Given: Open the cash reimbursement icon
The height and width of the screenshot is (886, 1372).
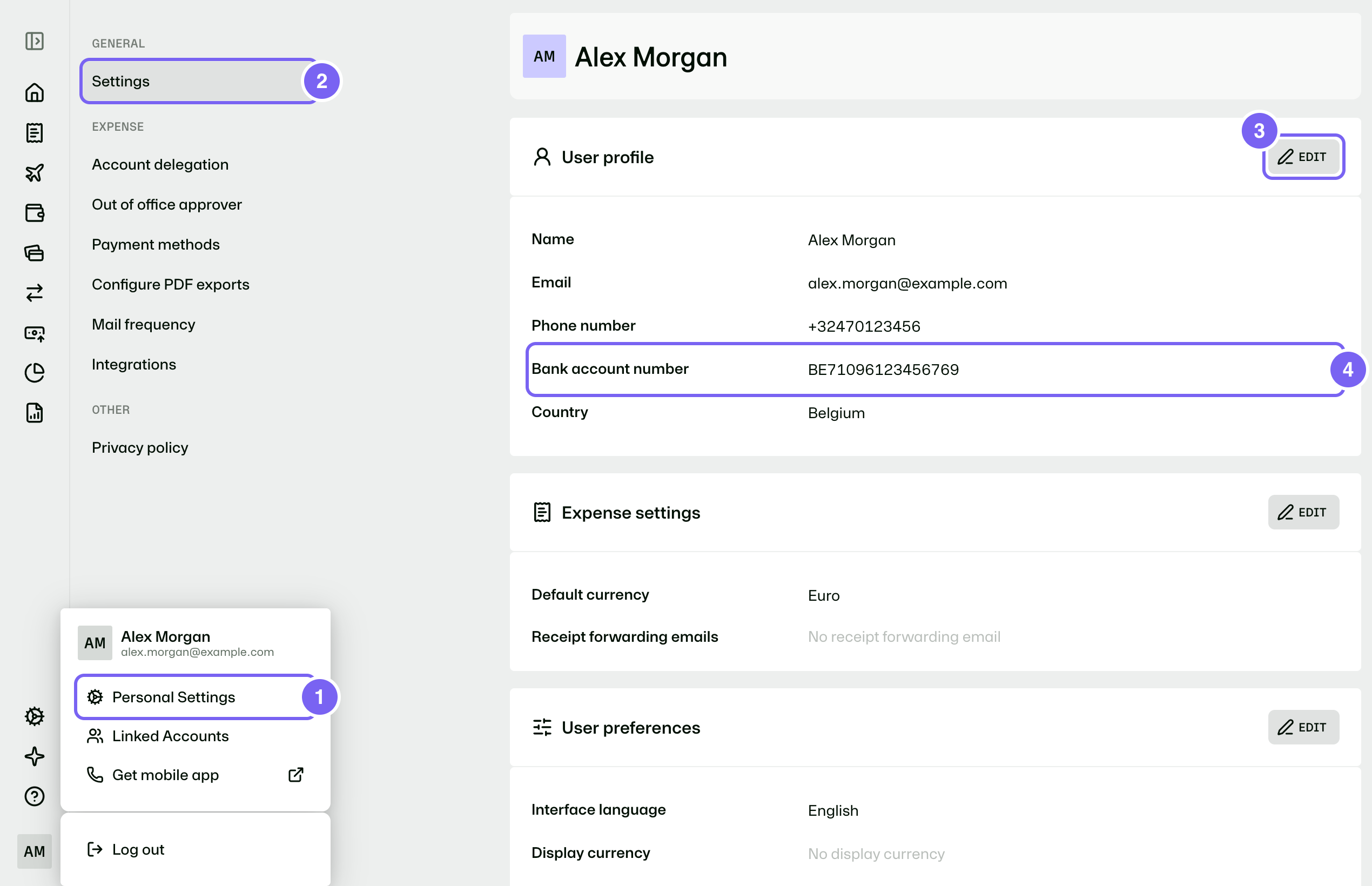Looking at the screenshot, I should click(35, 333).
